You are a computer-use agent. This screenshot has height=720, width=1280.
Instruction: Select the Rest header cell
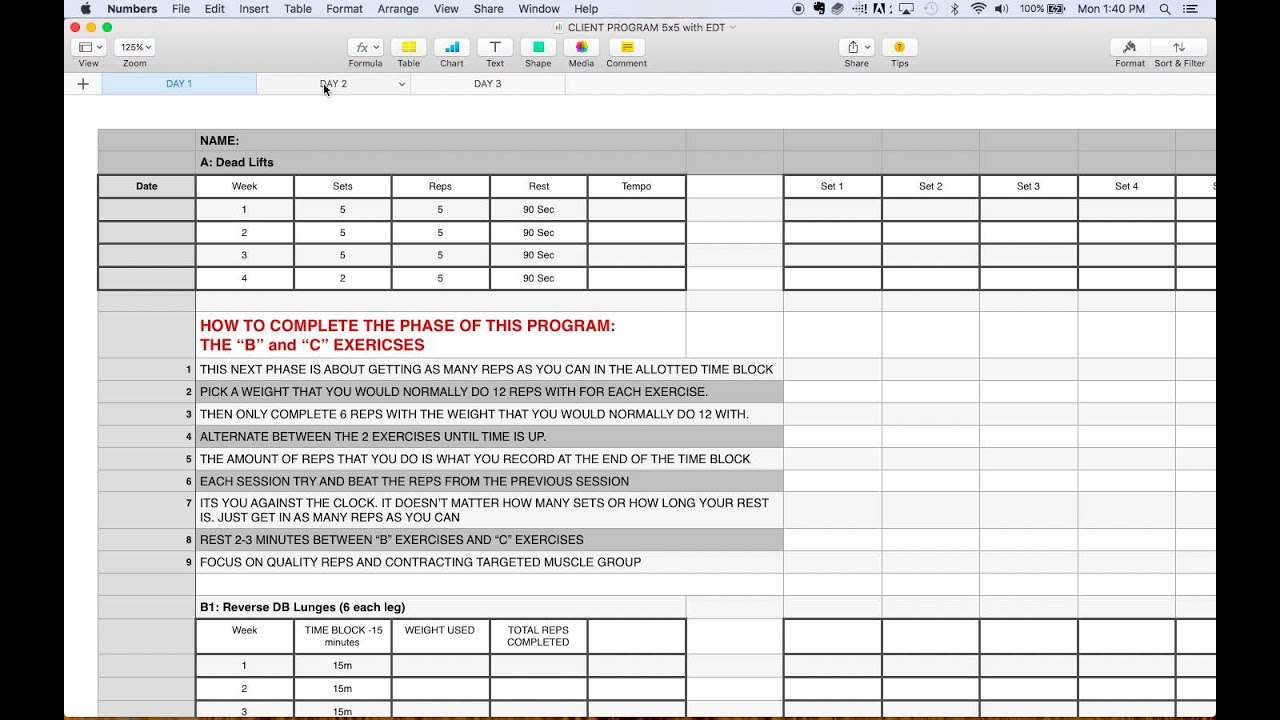(538, 186)
